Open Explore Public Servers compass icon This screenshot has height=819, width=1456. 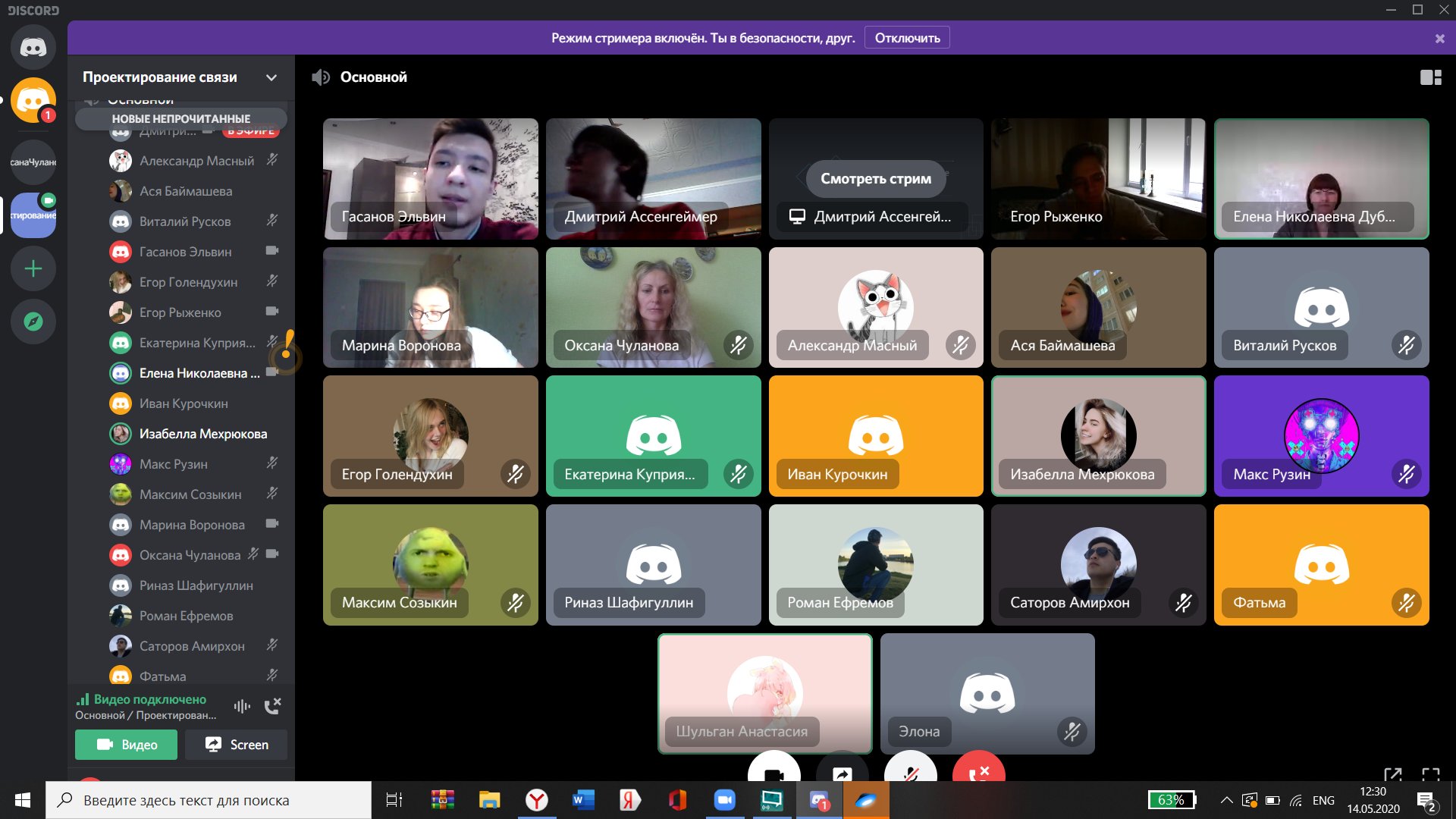click(x=33, y=322)
